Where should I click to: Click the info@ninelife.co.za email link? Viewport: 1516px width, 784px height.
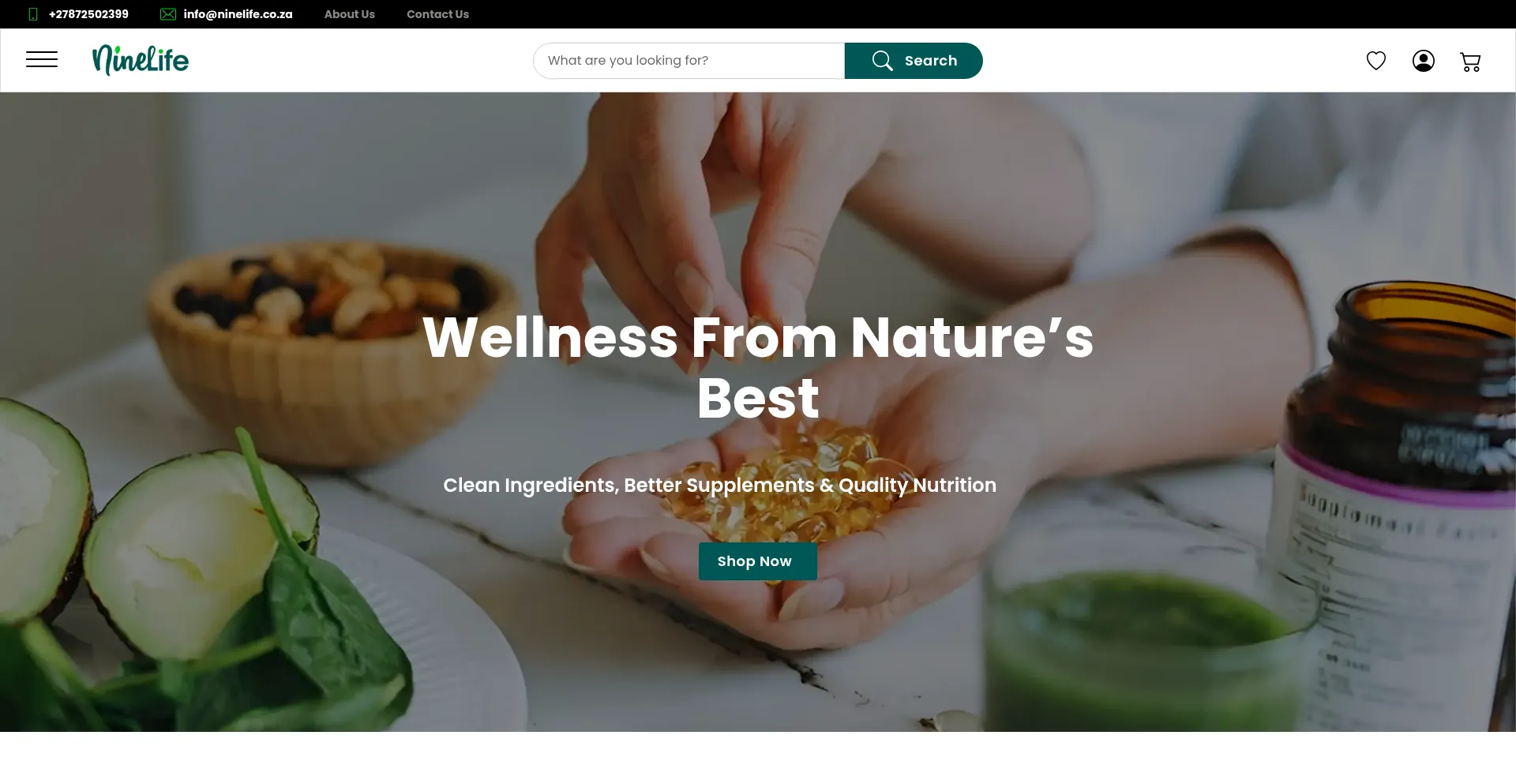click(238, 14)
